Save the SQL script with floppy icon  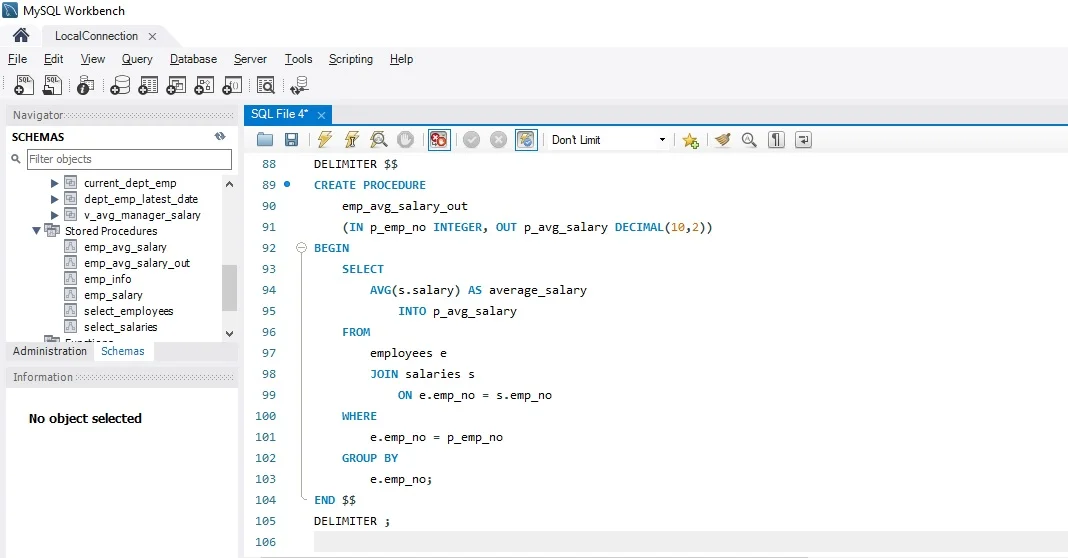coord(291,140)
